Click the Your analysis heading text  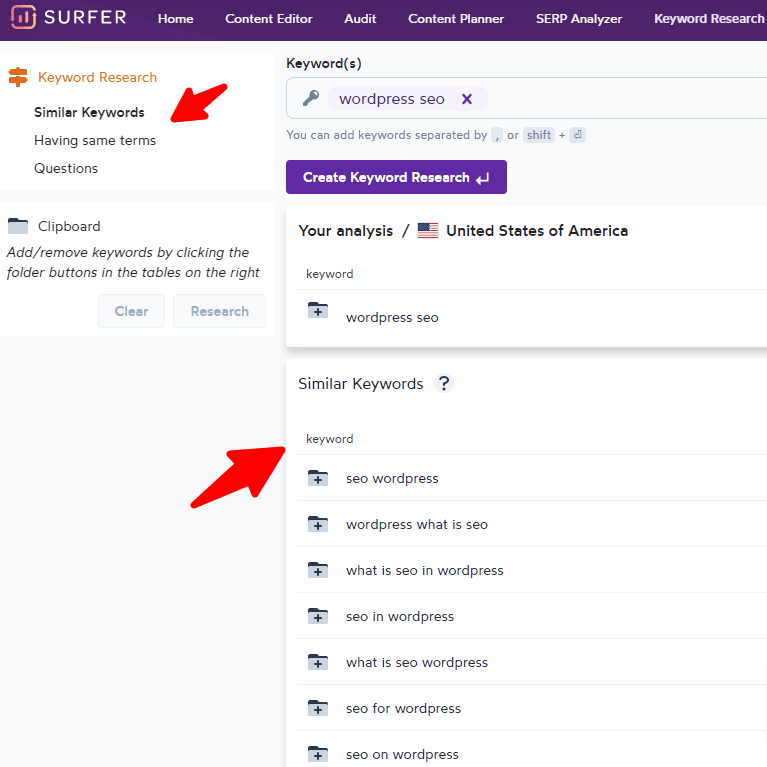pos(345,230)
